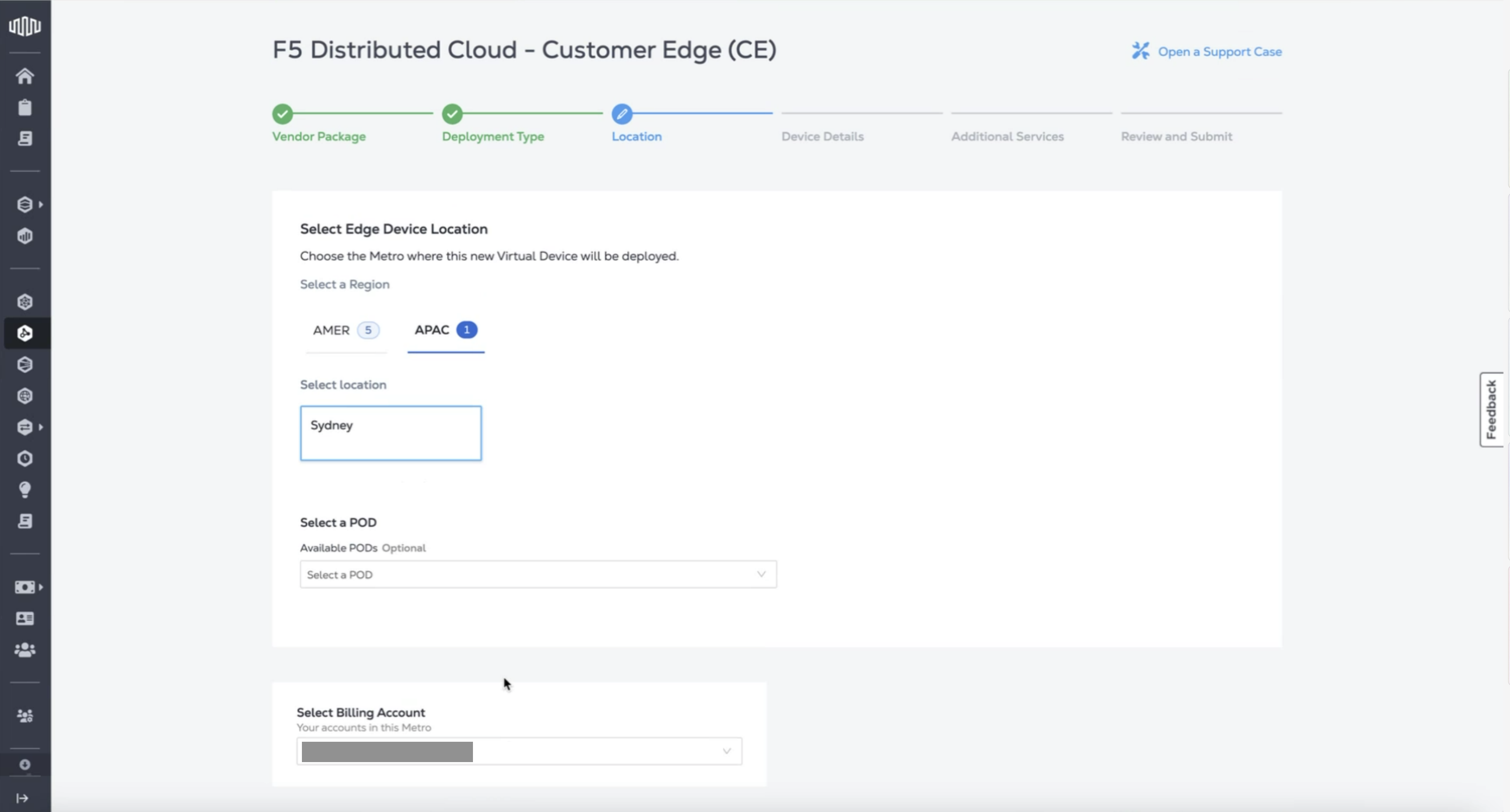Select the contact card icon in the sidebar
The height and width of the screenshot is (812, 1510).
[25, 618]
